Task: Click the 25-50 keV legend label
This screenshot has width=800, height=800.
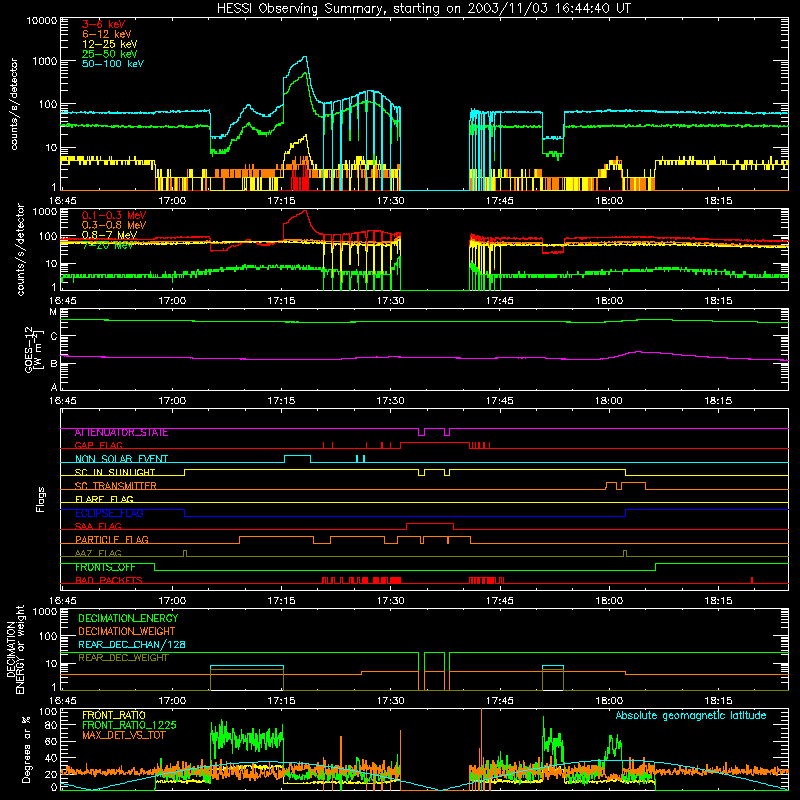Action: pyautogui.click(x=110, y=54)
